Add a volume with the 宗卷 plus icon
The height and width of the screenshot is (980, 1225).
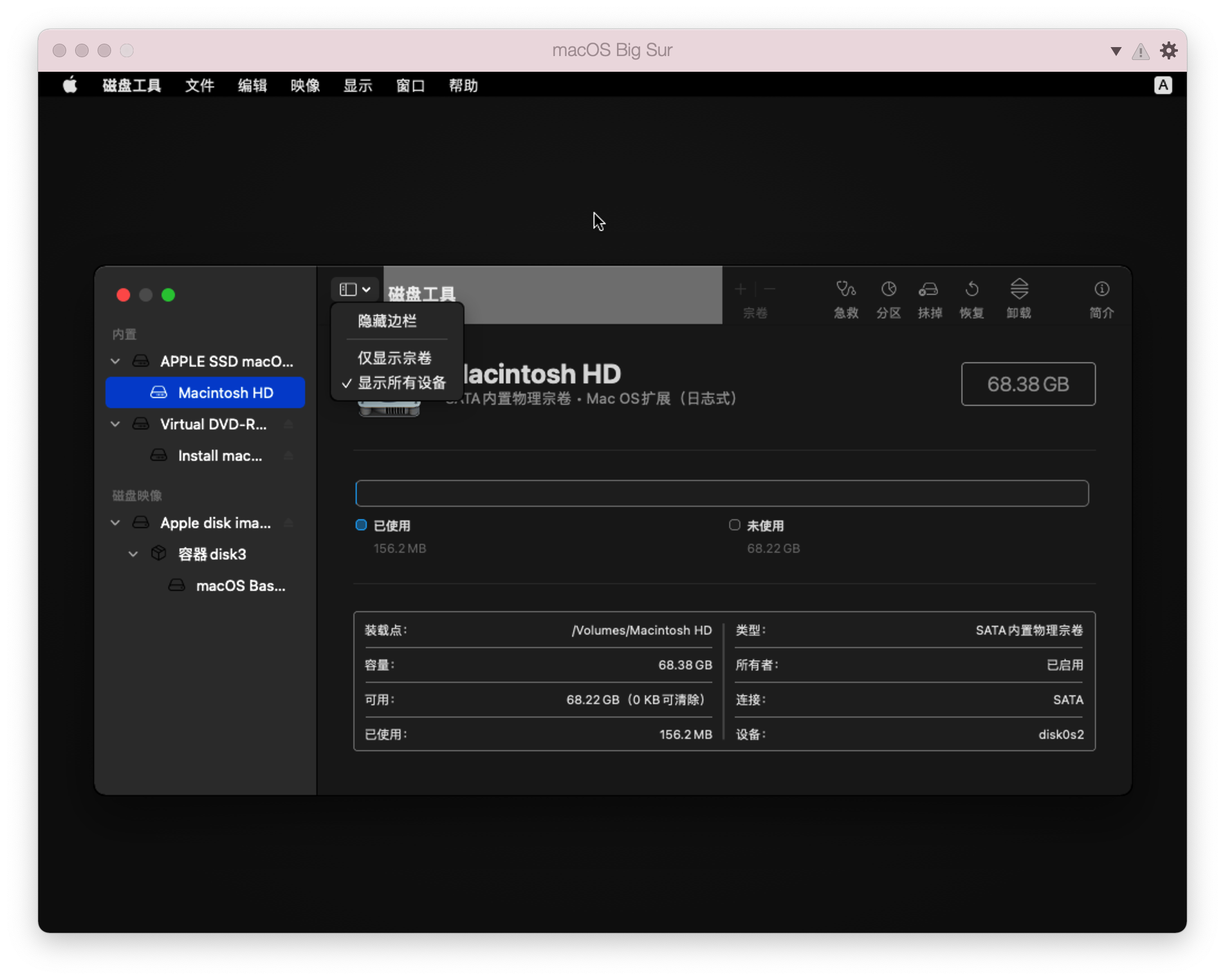tap(740, 290)
